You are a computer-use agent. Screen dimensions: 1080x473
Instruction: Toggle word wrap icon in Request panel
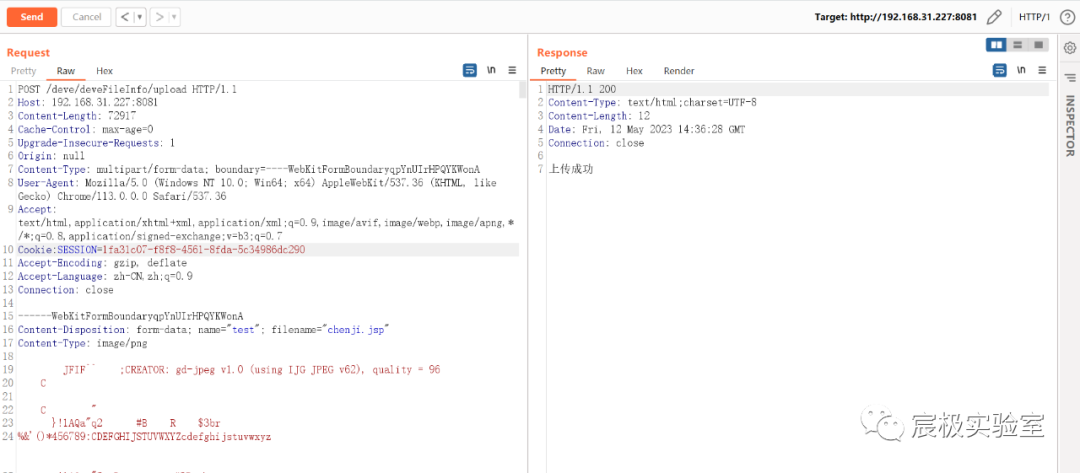(x=470, y=71)
